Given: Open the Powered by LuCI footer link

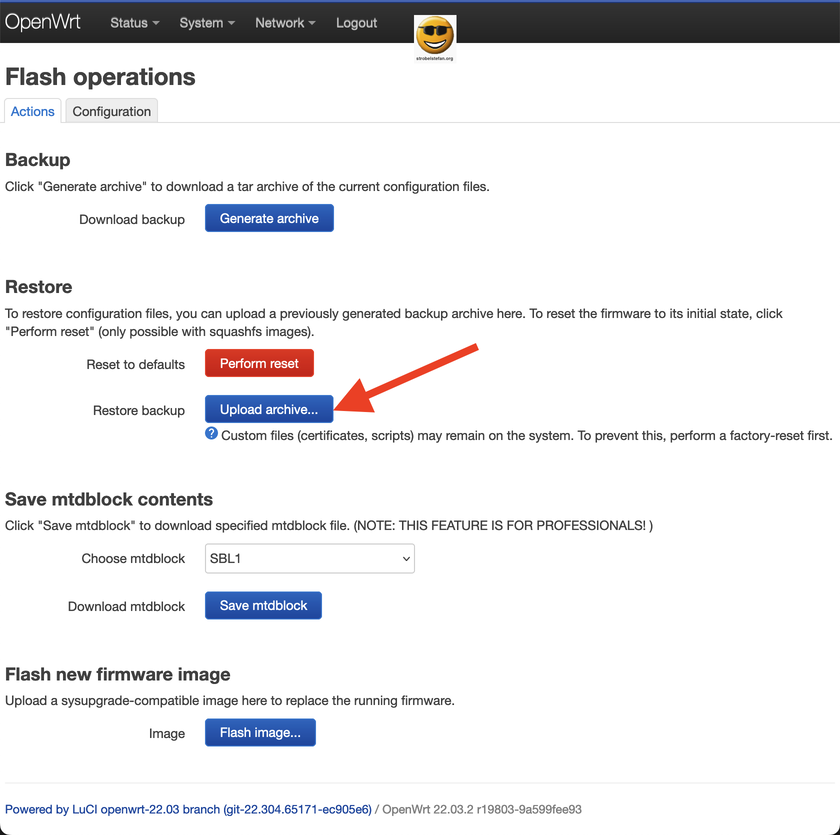Looking at the screenshot, I should (x=188, y=809).
